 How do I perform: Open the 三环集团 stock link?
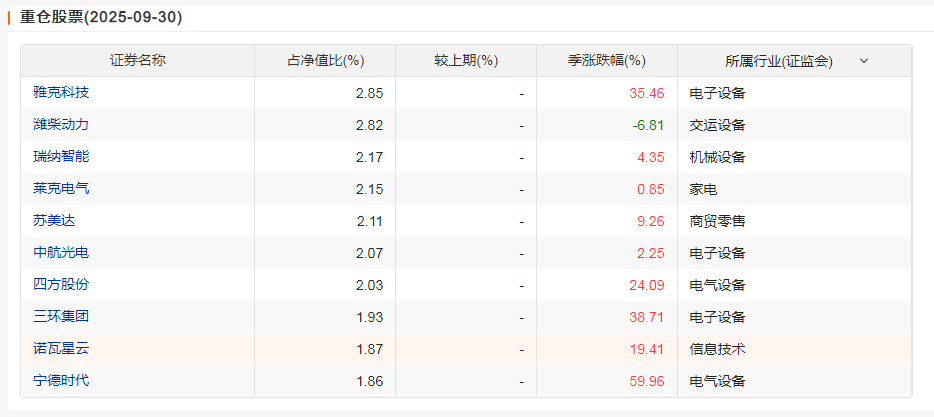61,316
